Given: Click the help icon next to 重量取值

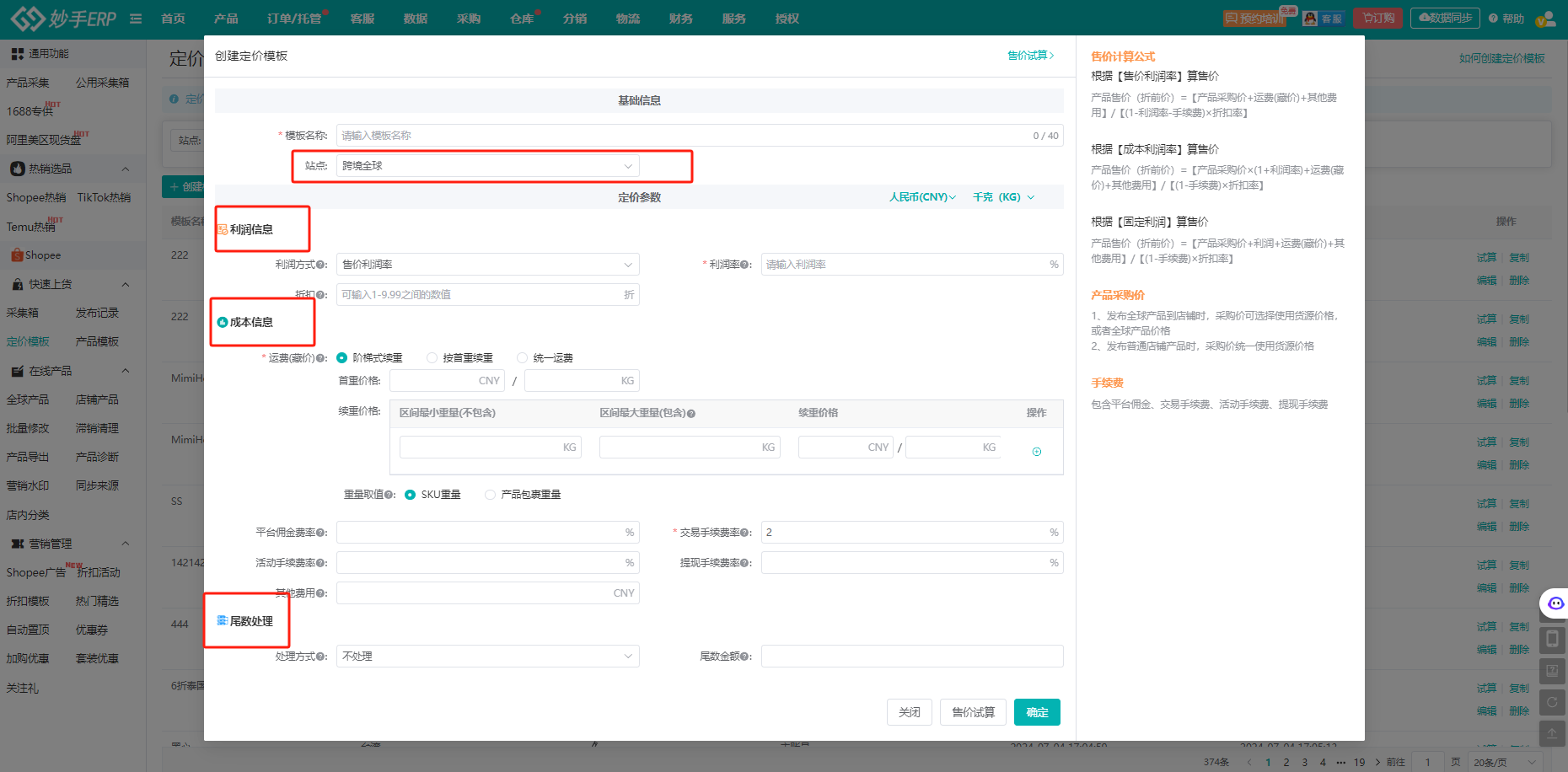Looking at the screenshot, I should pyautogui.click(x=389, y=495).
